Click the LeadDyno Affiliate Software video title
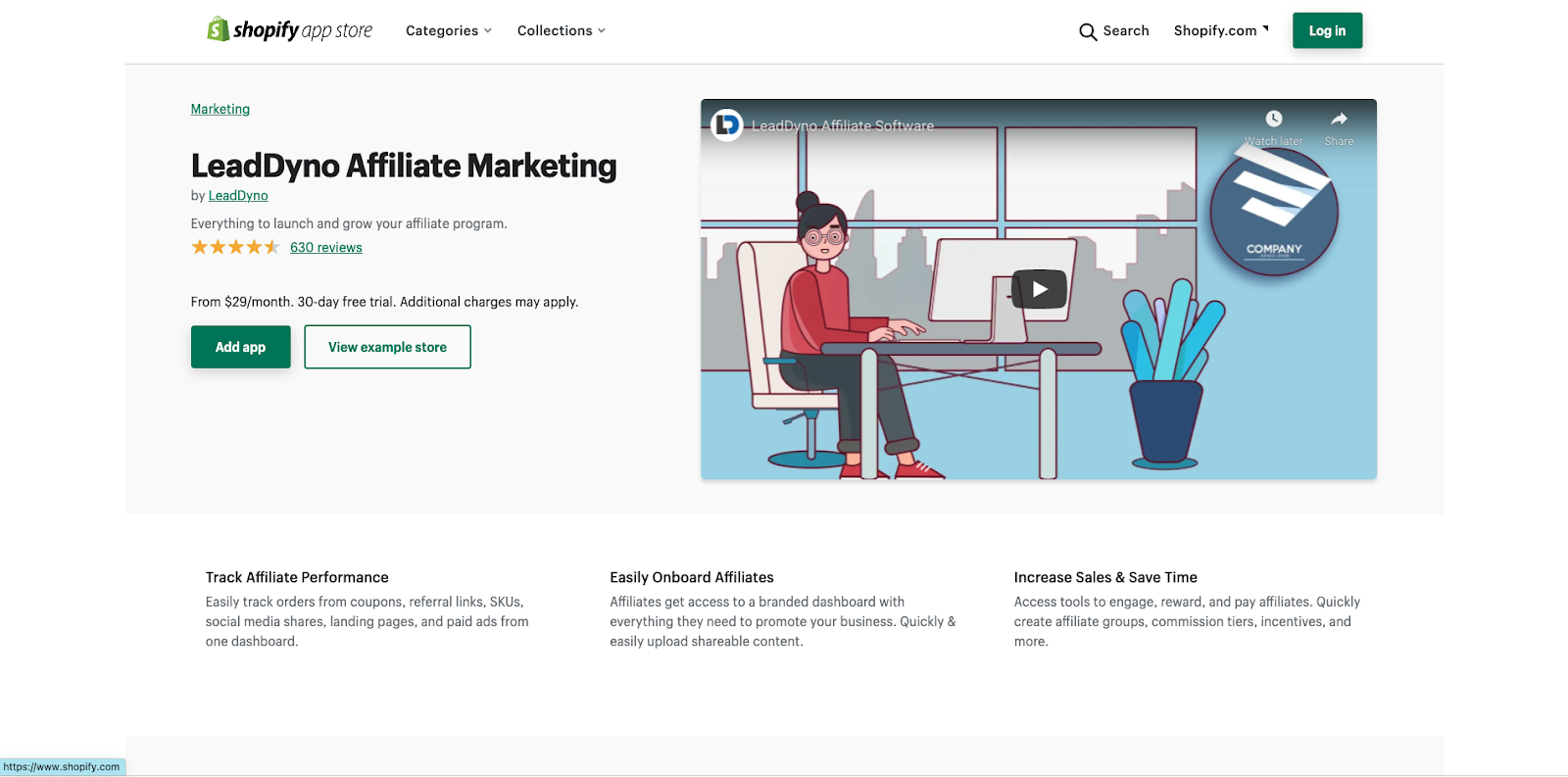Image resolution: width=1568 pixels, height=777 pixels. 843,125
